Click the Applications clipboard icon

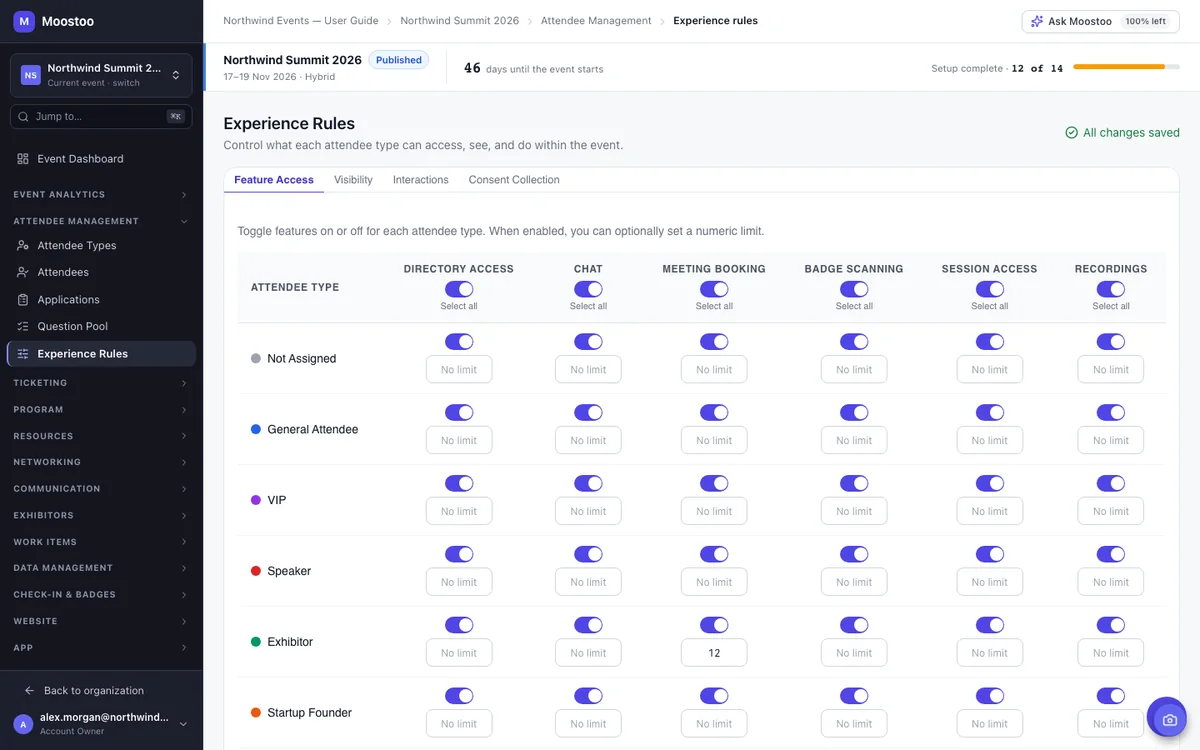23,299
